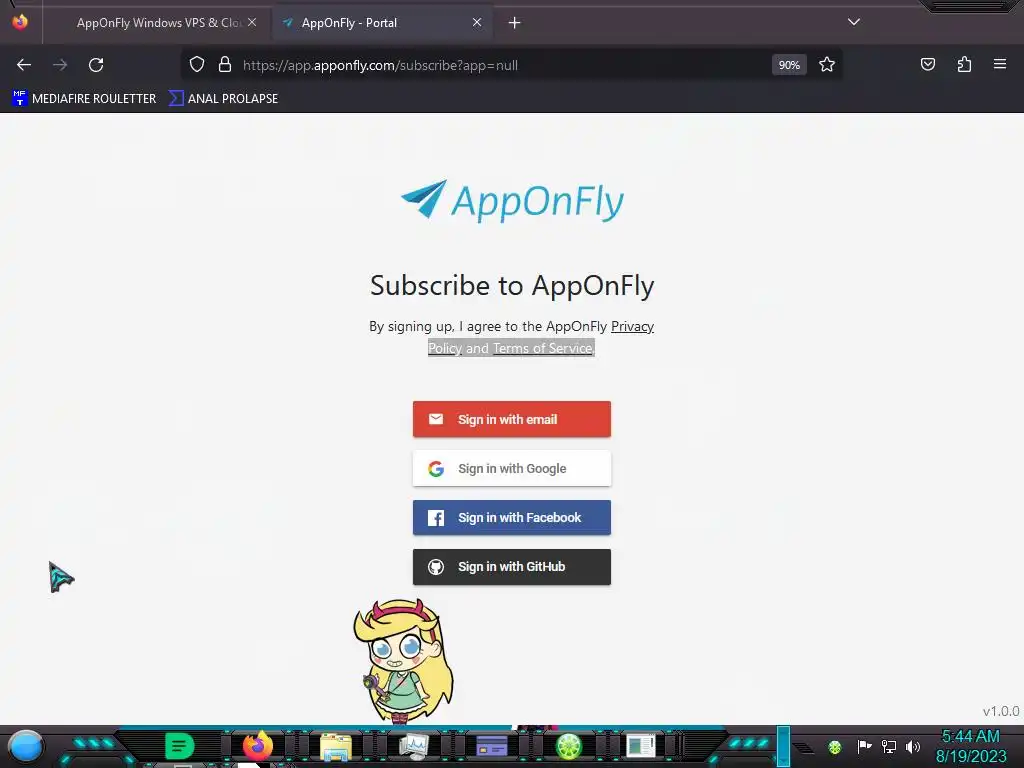
Task: Expand the list all tabs chevron
Action: (854, 22)
